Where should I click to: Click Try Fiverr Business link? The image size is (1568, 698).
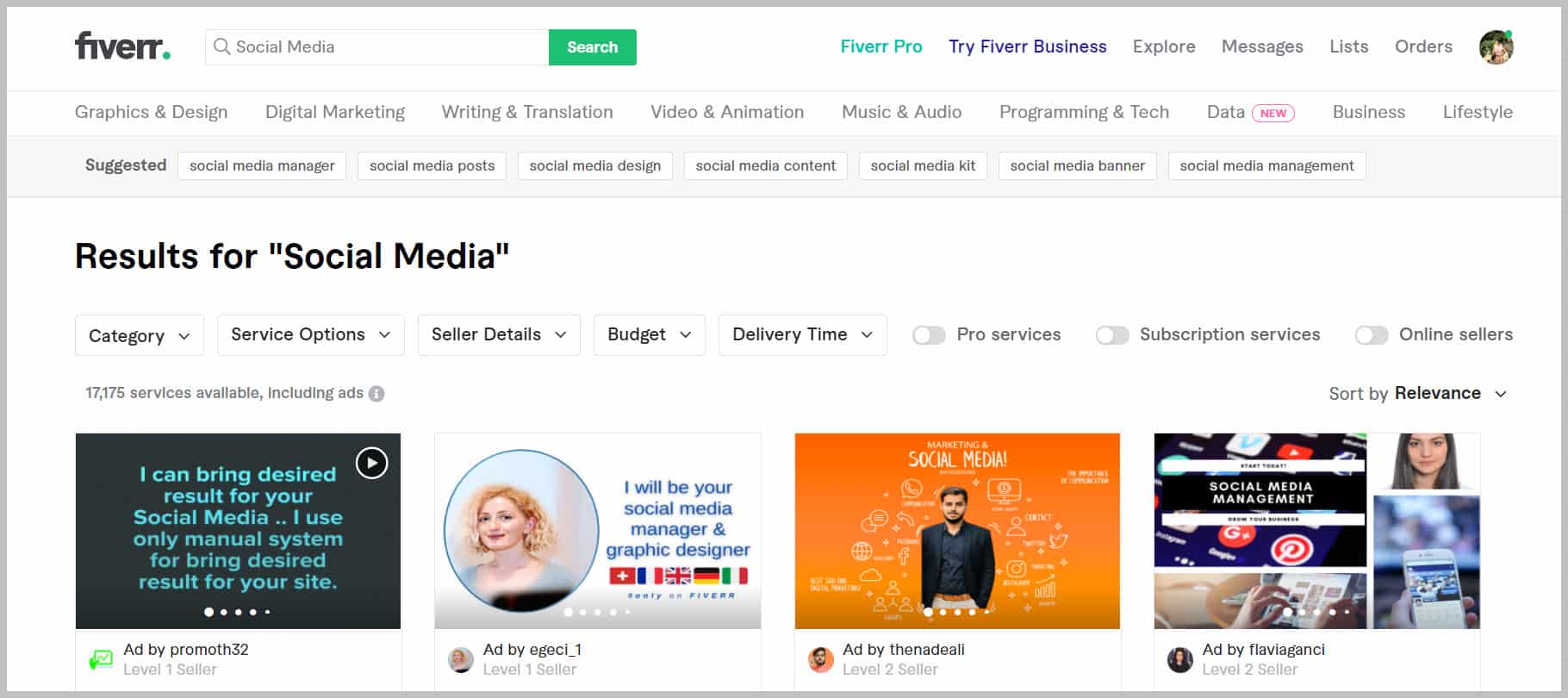pos(1028,47)
